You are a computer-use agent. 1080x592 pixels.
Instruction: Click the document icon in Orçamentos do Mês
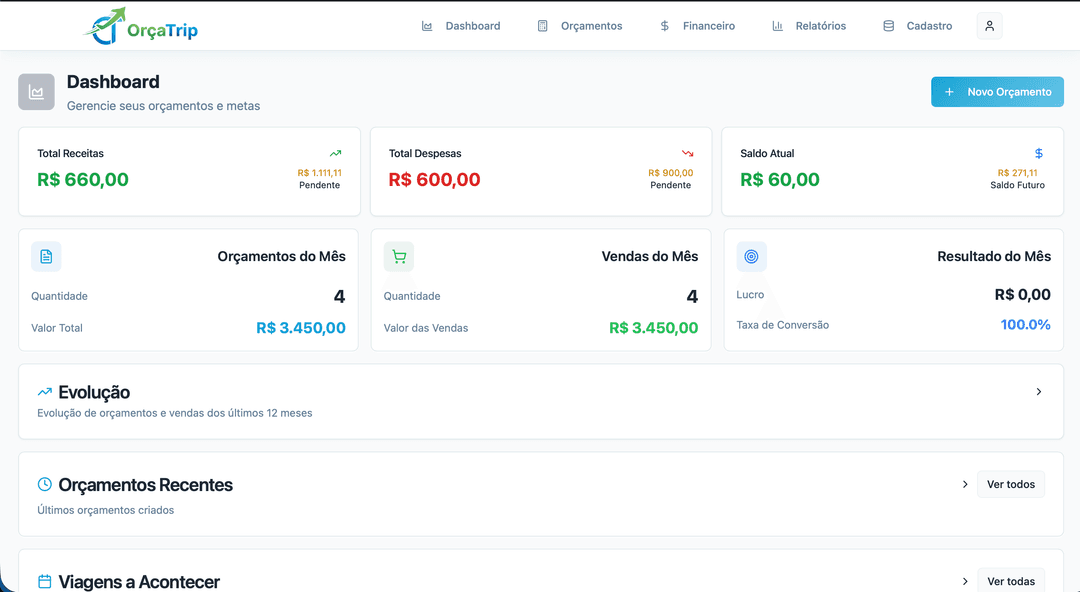(46, 257)
